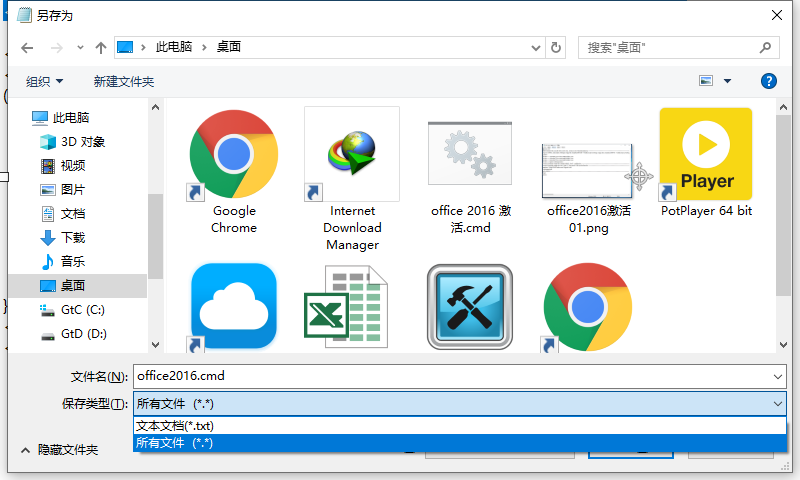
Task: Collapse folders with 隐藏文件夹
Action: coord(60,450)
